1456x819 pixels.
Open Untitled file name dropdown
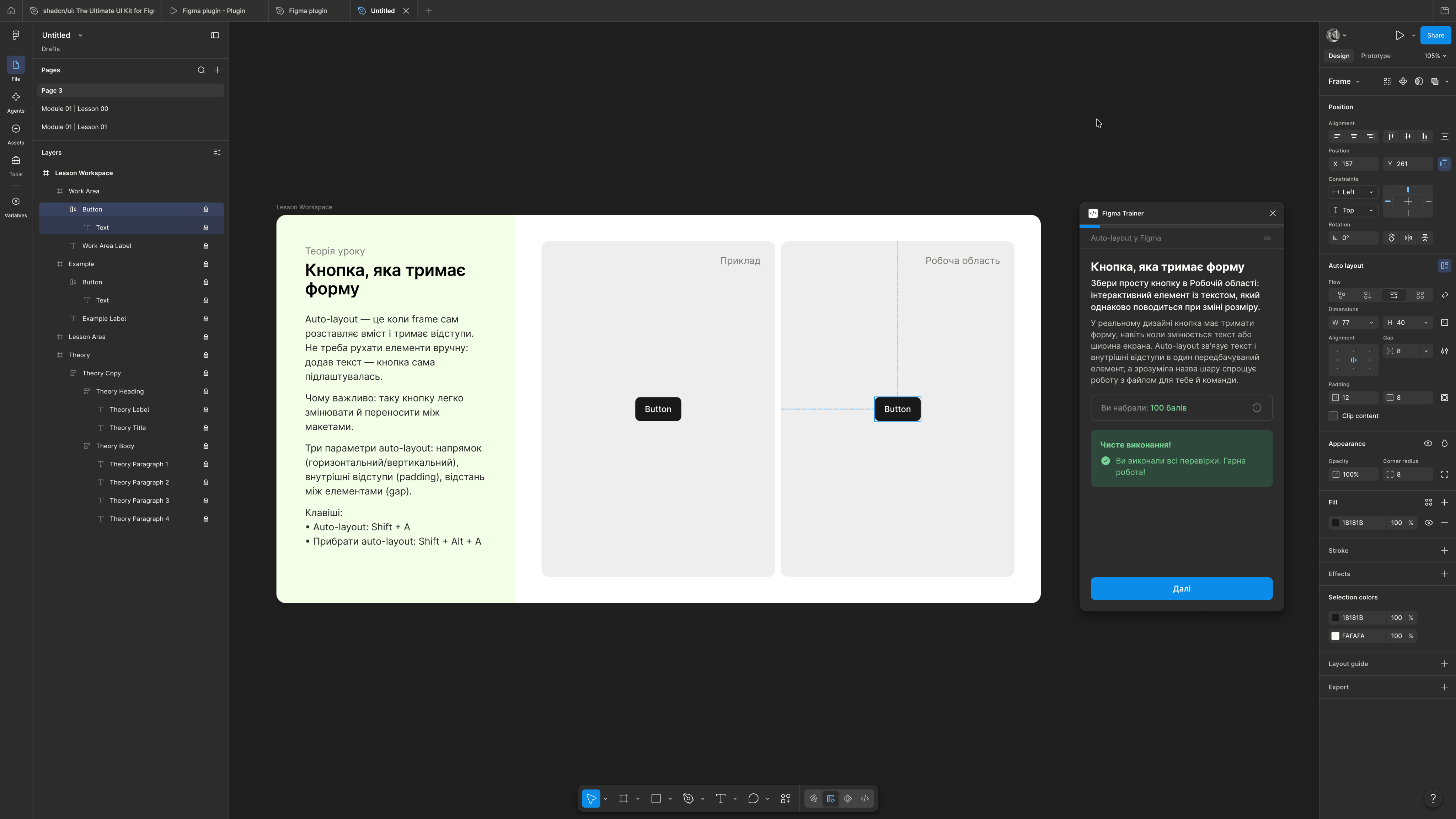click(80, 35)
